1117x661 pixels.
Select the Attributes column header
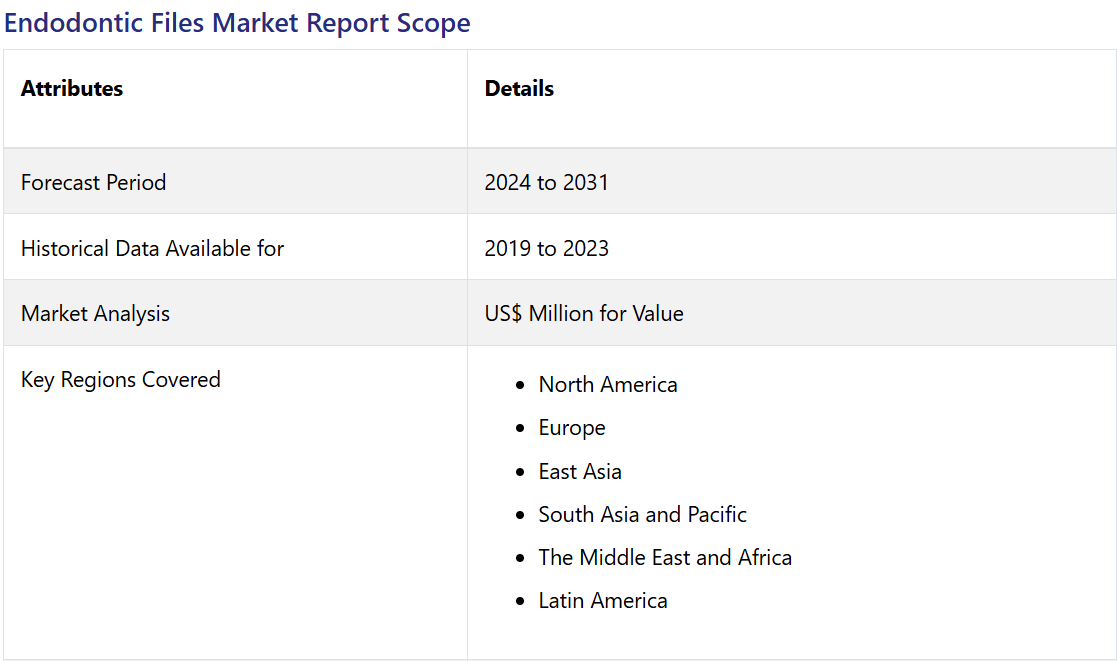(72, 88)
